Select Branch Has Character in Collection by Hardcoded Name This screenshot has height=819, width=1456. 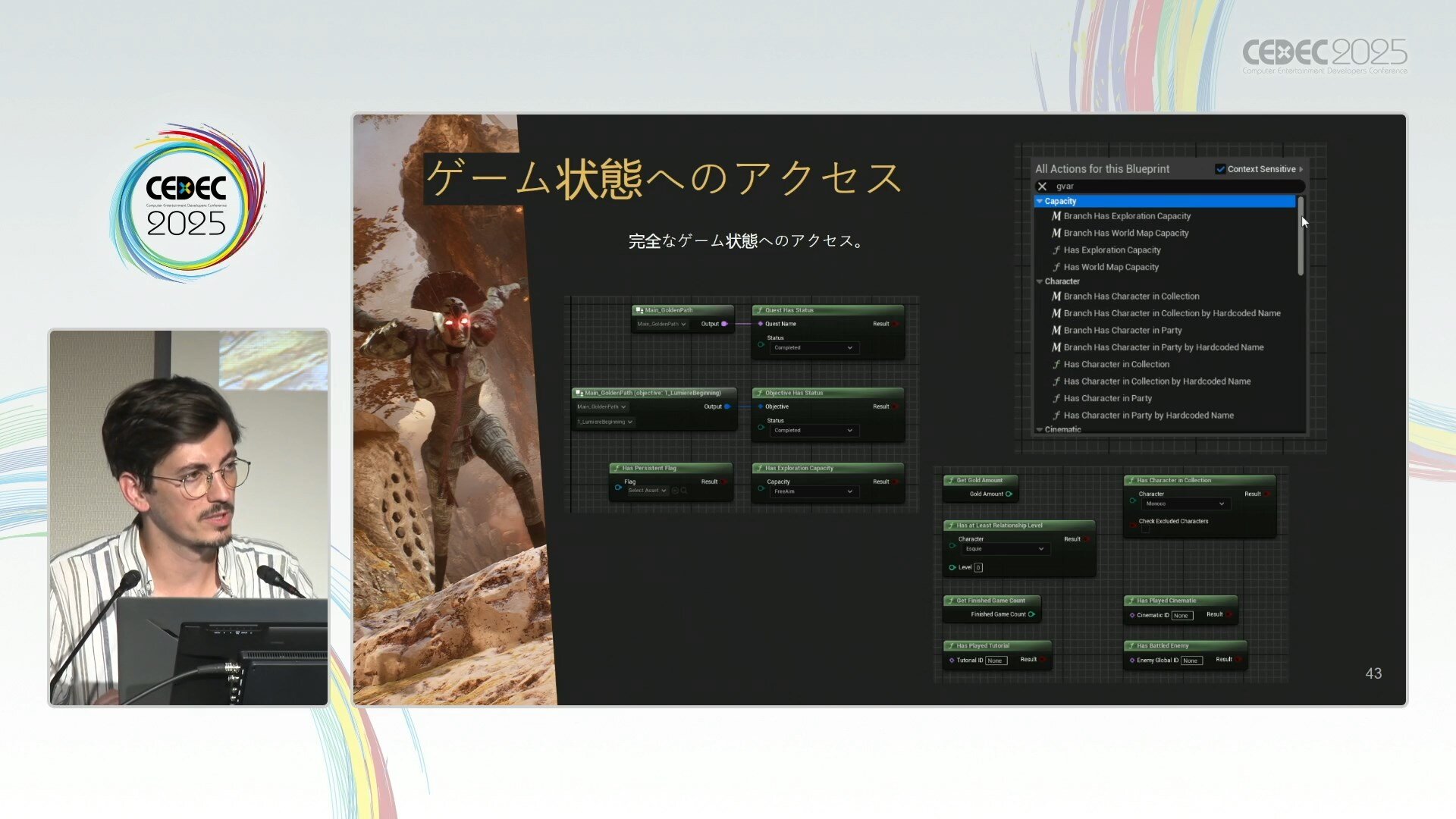(x=1166, y=313)
